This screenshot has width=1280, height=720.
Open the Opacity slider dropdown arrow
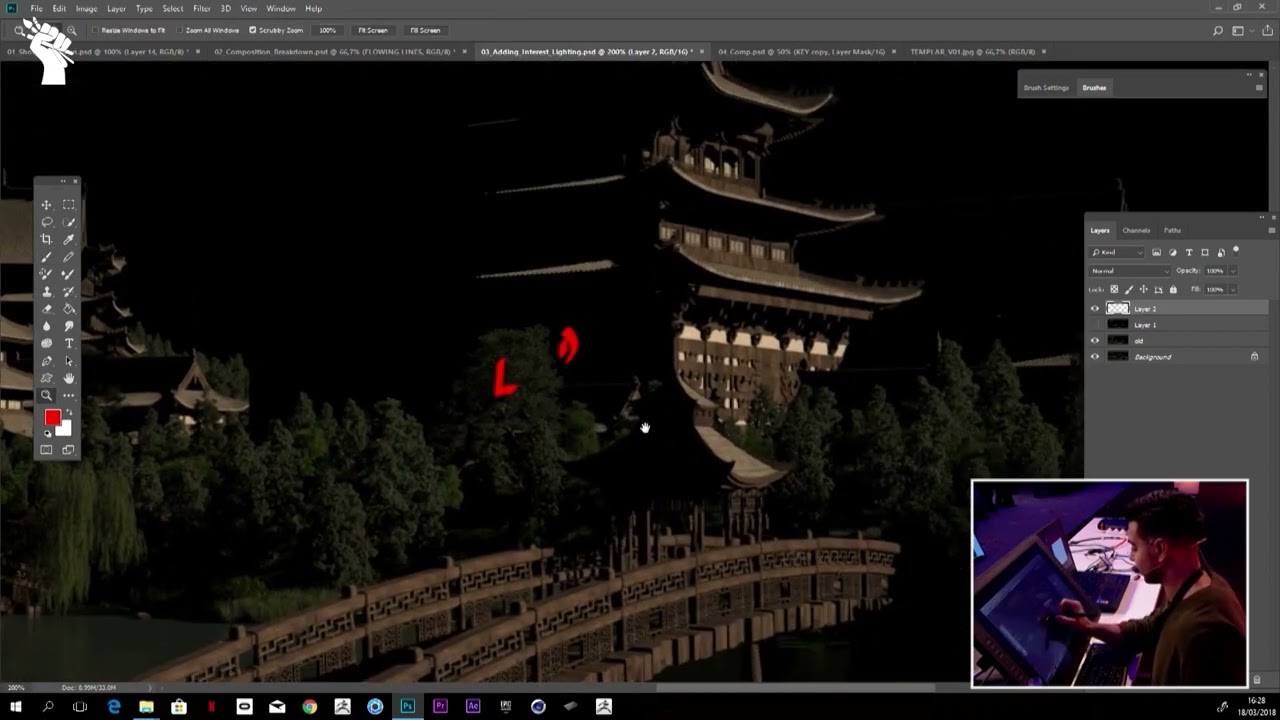point(1232,271)
